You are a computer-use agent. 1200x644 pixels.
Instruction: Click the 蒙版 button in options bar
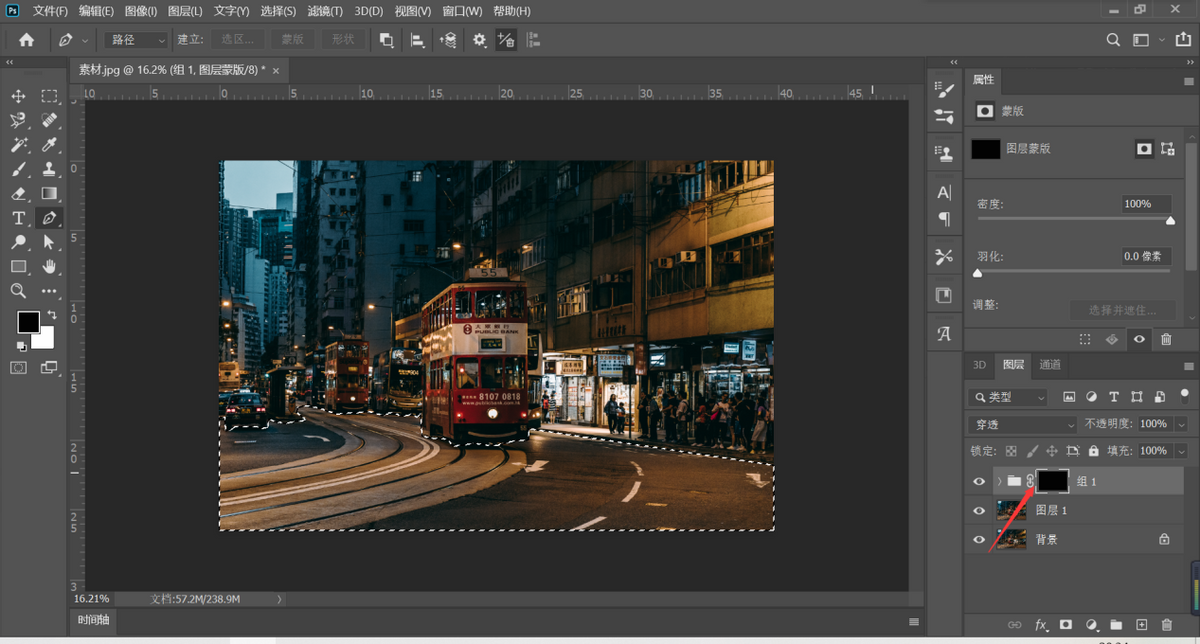[292, 40]
